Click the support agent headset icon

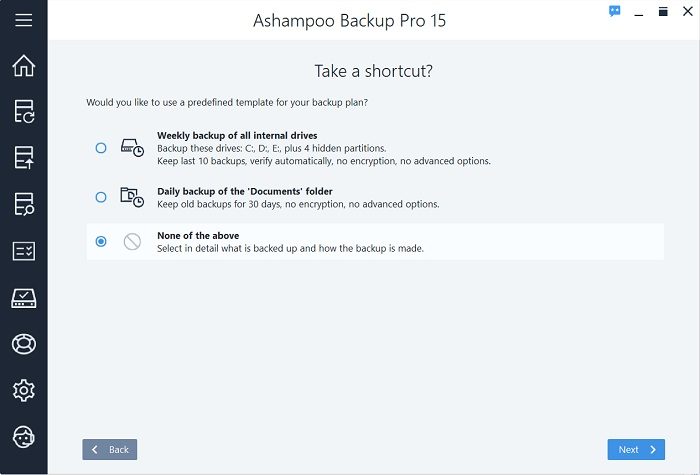[23, 437]
